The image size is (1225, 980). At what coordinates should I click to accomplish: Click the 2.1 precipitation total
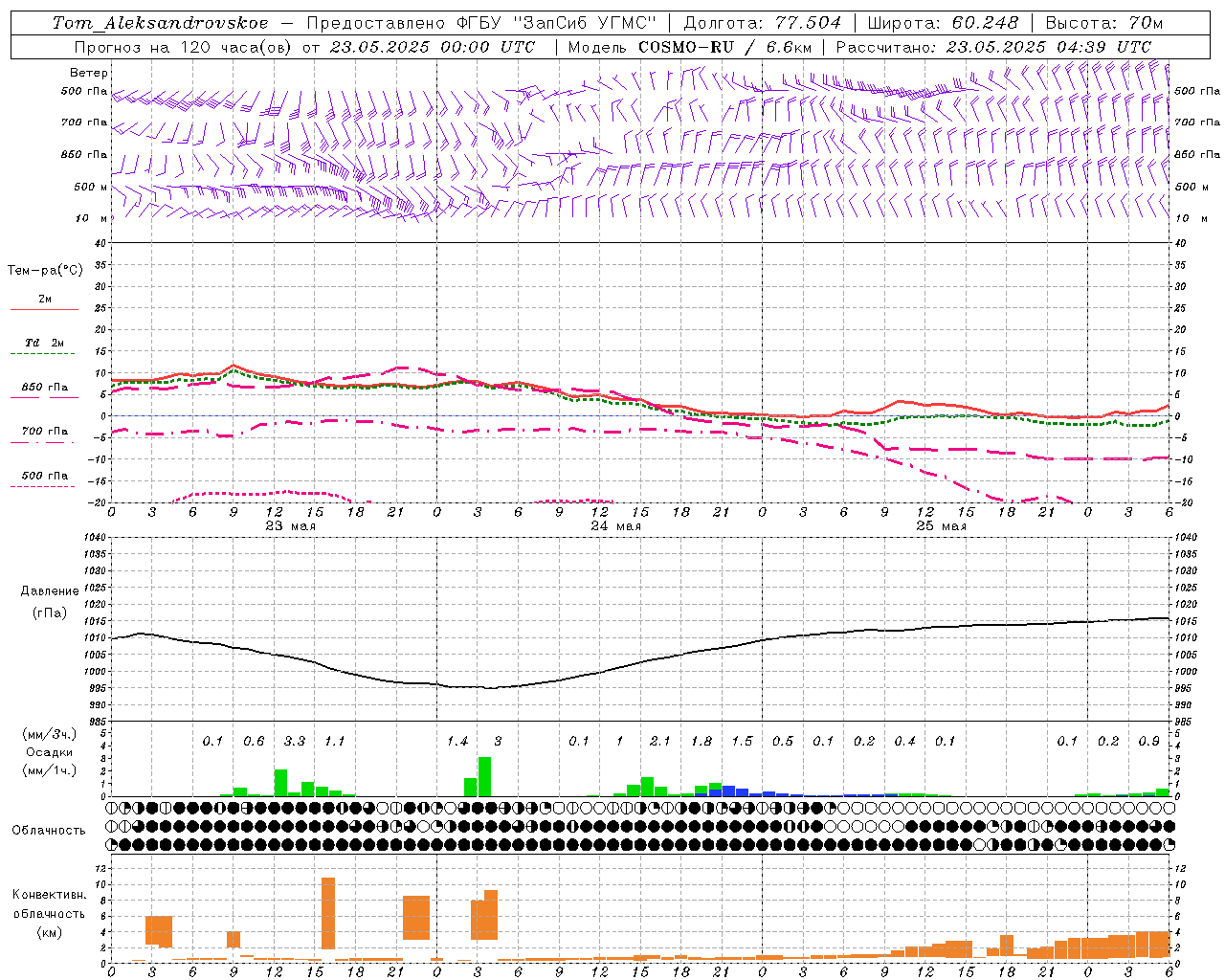click(660, 742)
